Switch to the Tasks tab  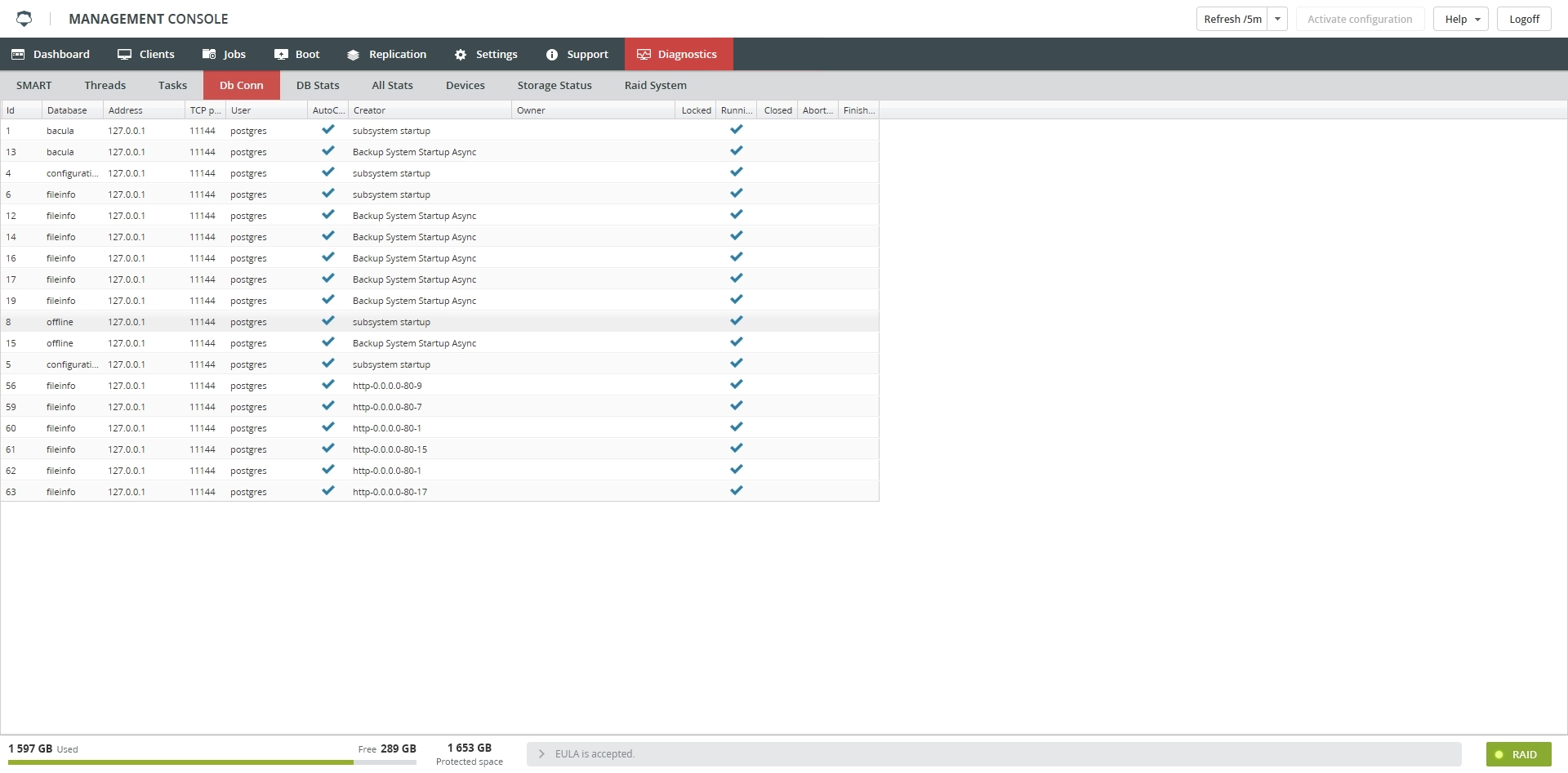(x=172, y=85)
